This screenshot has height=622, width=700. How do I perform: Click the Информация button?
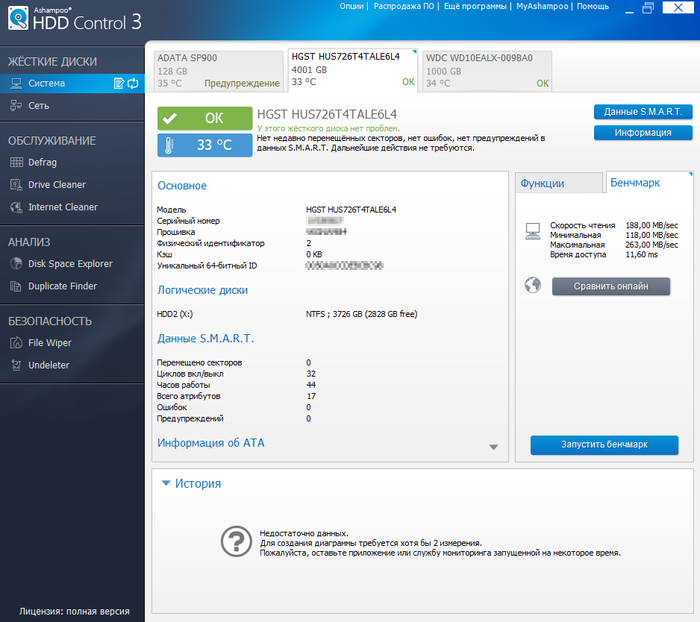tap(643, 133)
